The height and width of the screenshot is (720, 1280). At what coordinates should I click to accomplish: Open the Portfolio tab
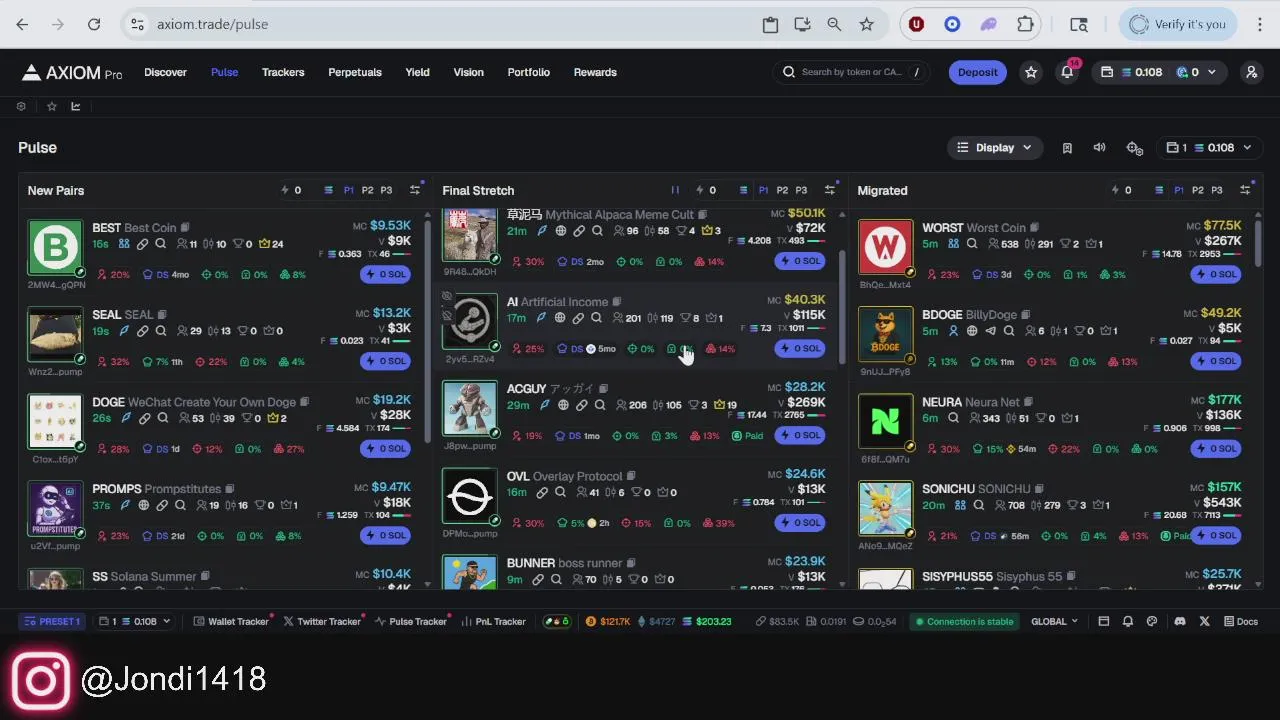pos(528,72)
